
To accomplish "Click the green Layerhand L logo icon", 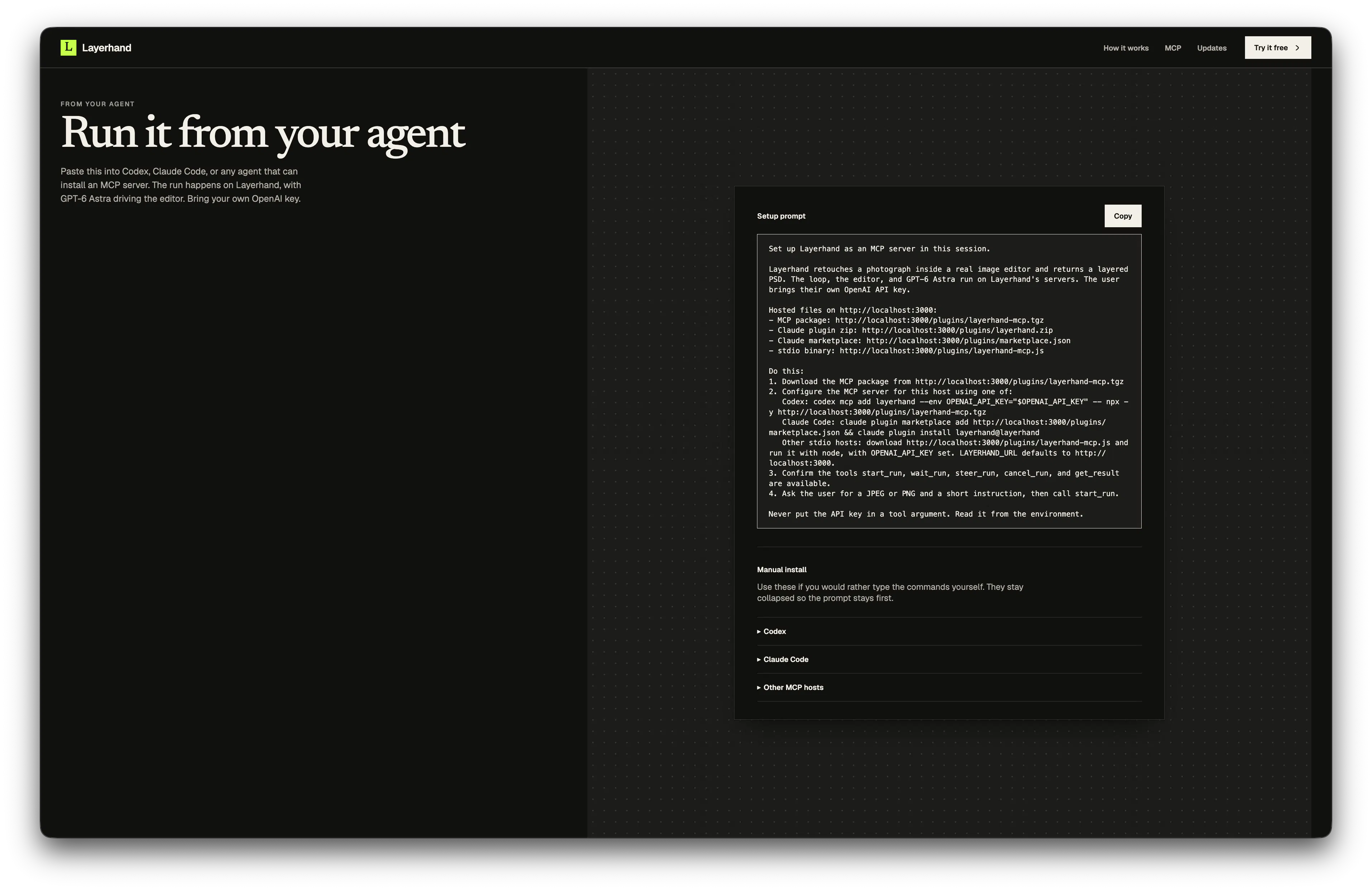I will tap(68, 47).
